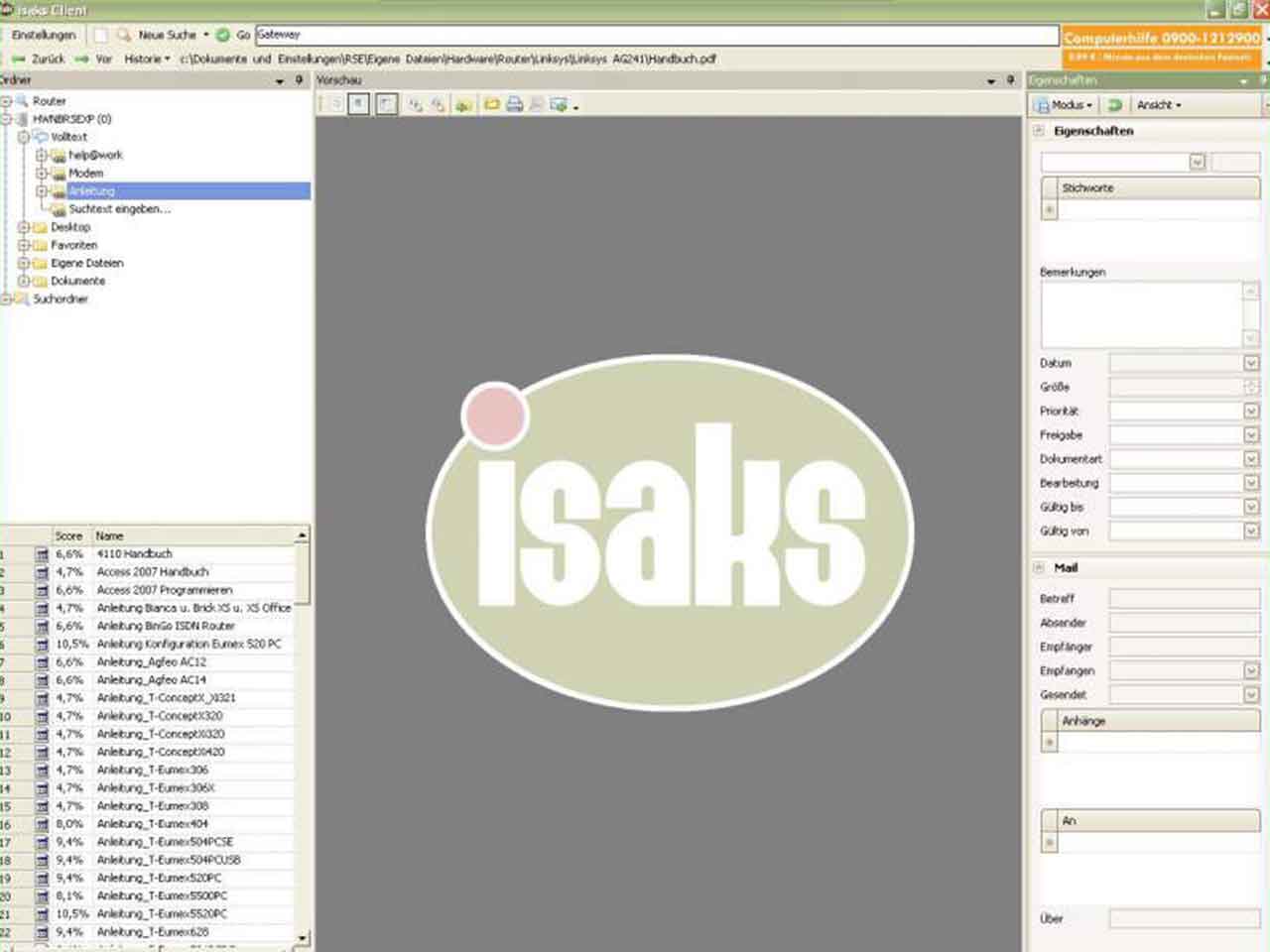Select the Dokumente folder
Viewport: 1270px width, 952px height.
point(77,281)
